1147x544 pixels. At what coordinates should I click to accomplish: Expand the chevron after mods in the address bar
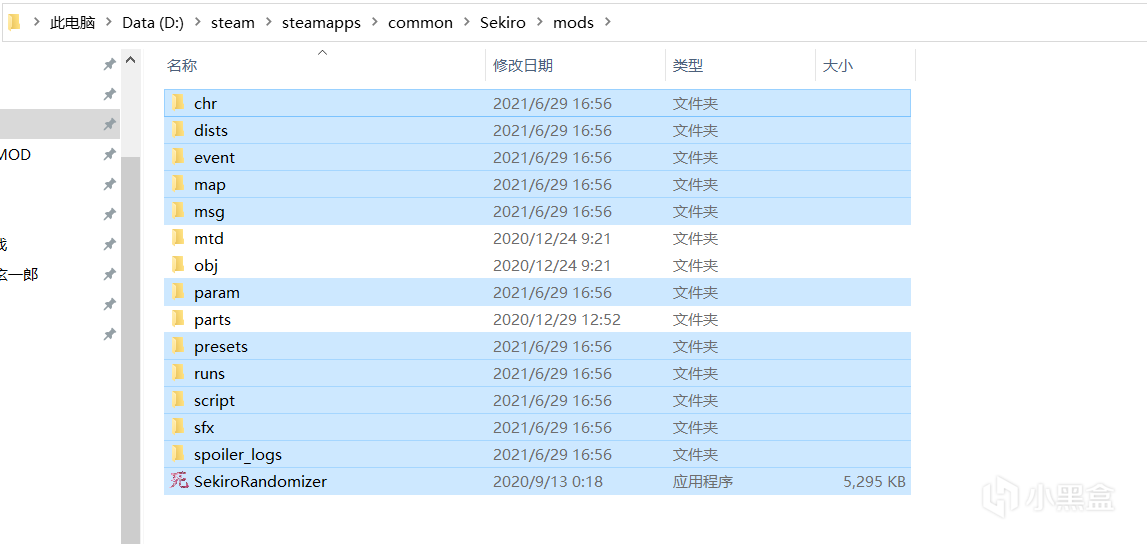coord(608,22)
